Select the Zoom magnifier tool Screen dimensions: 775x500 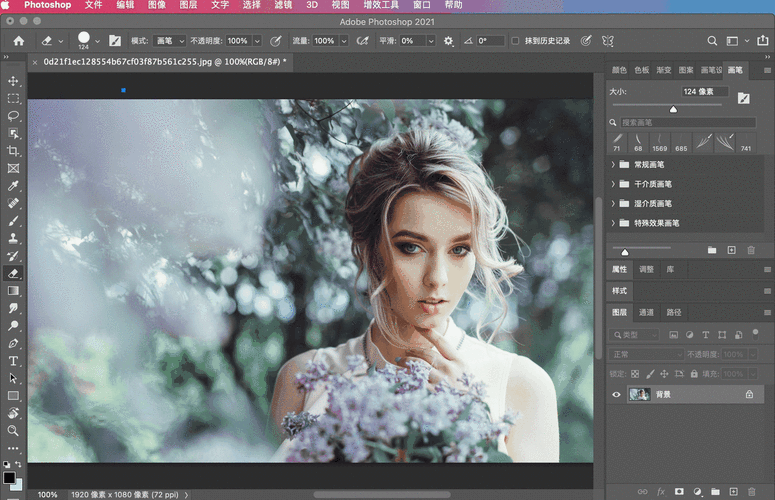coord(13,431)
